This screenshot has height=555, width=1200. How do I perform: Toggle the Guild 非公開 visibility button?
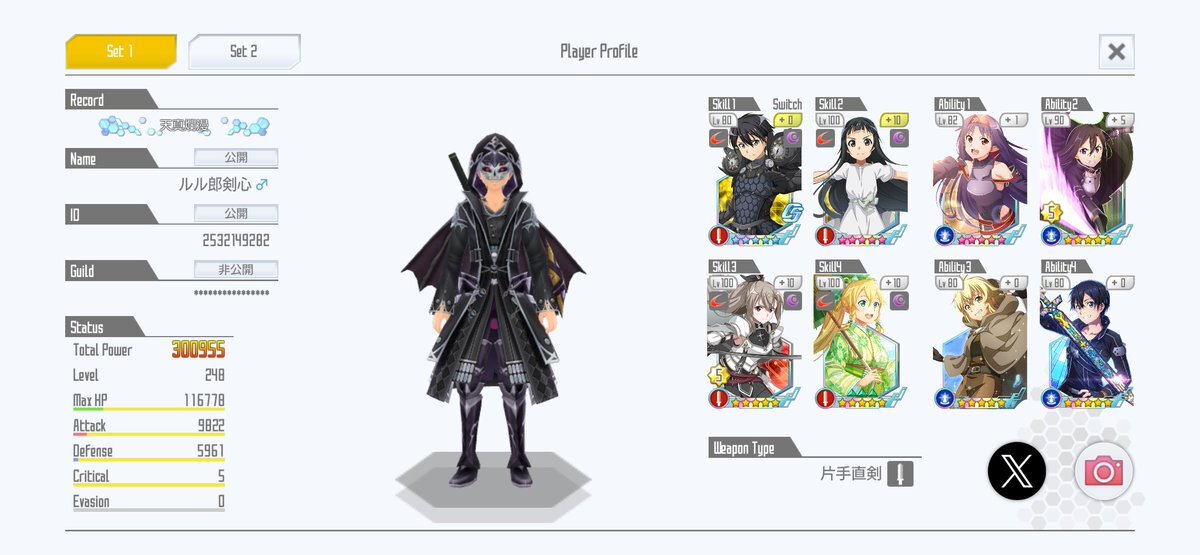click(x=236, y=270)
